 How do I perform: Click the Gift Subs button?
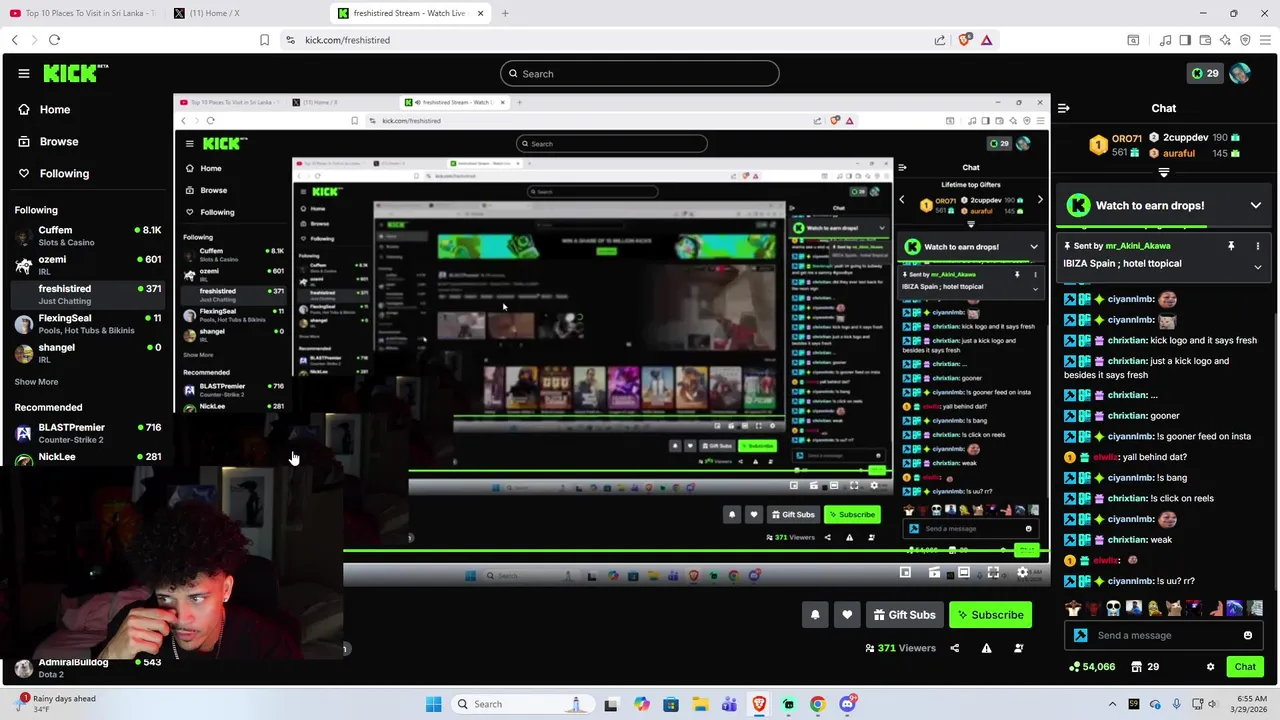click(x=905, y=615)
